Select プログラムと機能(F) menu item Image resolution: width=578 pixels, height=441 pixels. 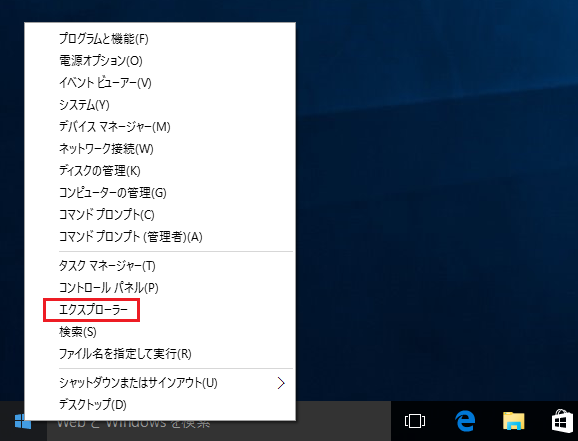160,39
